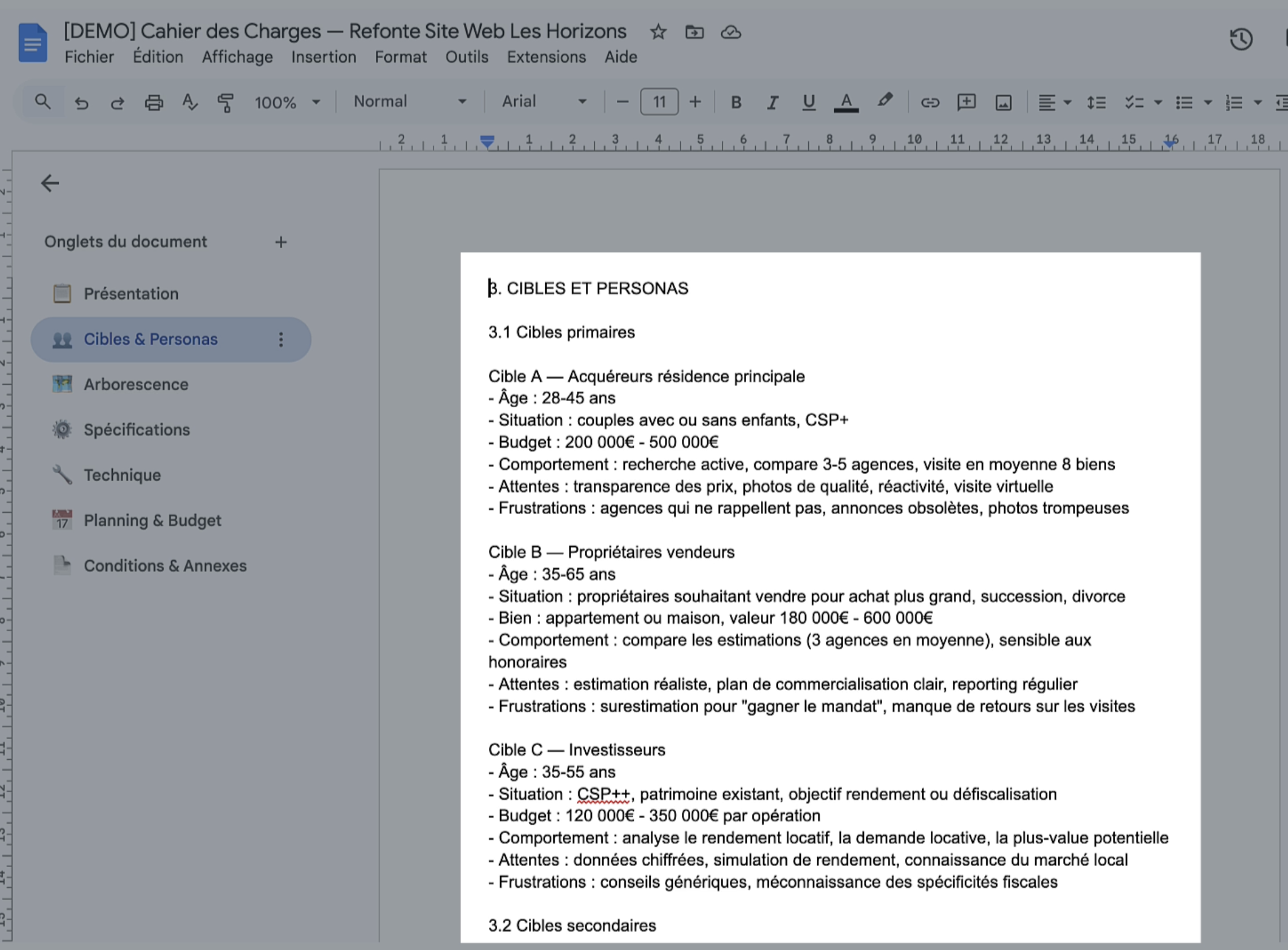The image size is (1288, 950).
Task: Toggle bold formatting
Action: (736, 102)
